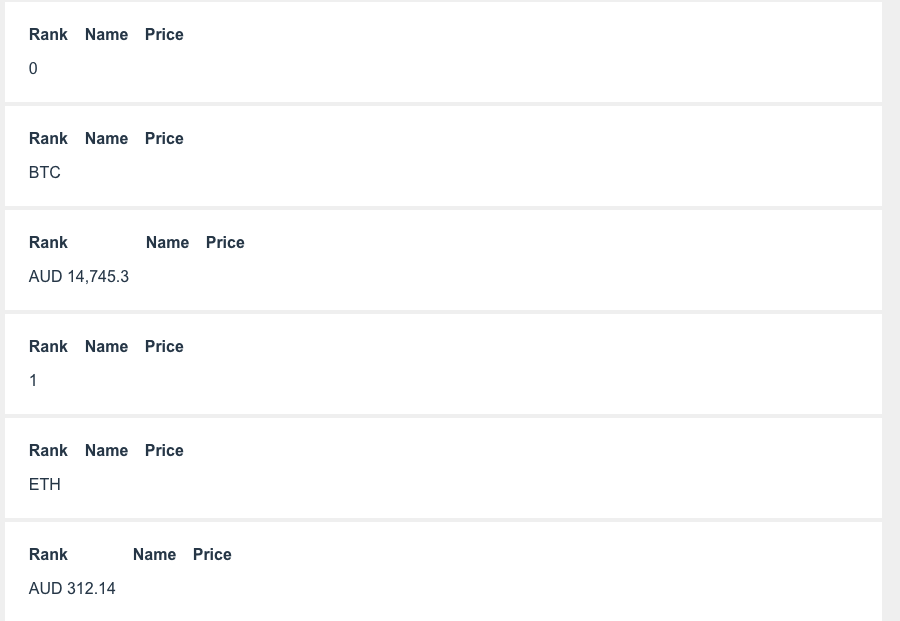Click the Rank header in the ETH card
The width and height of the screenshot is (900, 621).
(48, 451)
